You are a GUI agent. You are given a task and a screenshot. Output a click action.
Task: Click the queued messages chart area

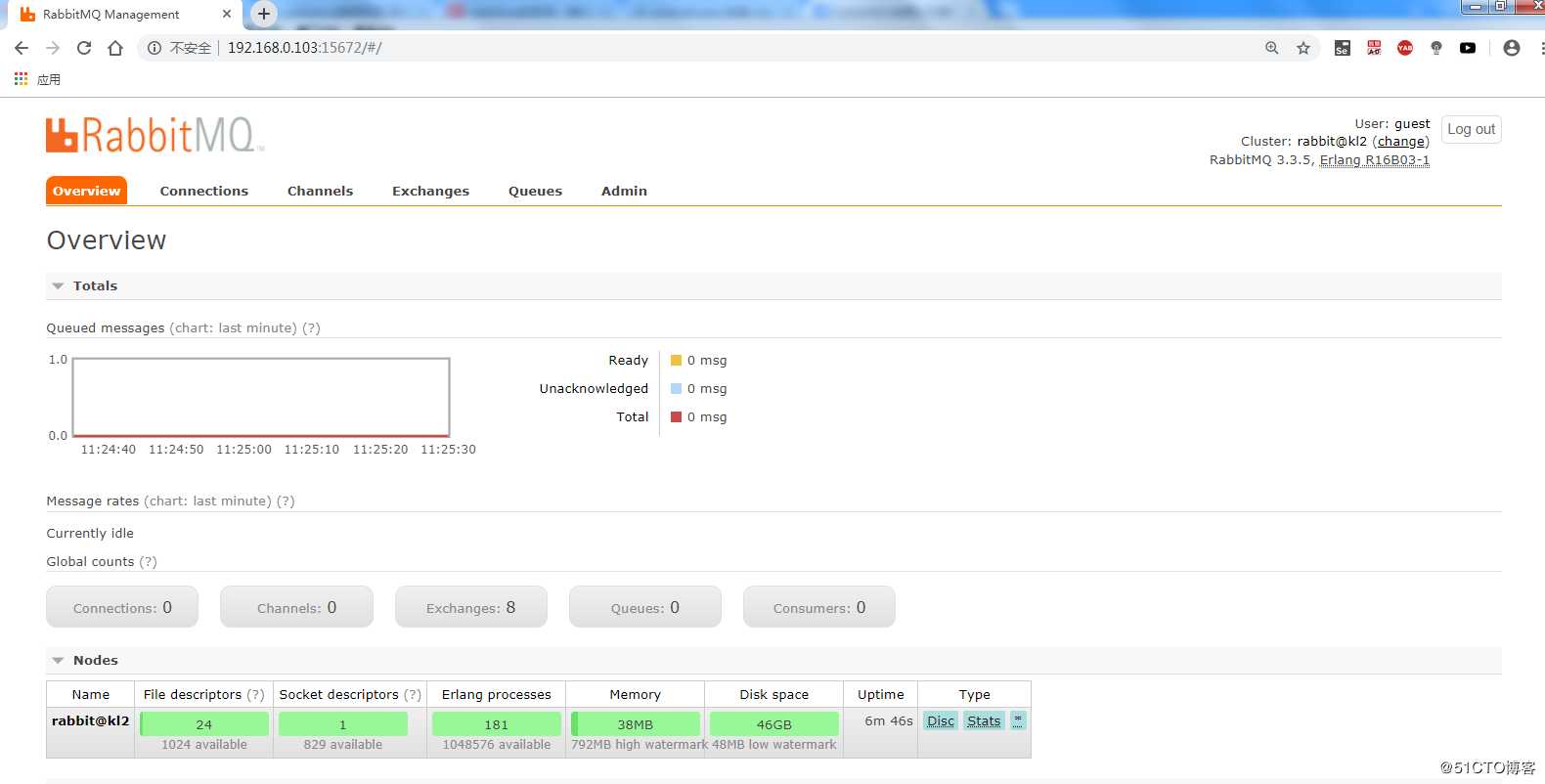[x=261, y=397]
